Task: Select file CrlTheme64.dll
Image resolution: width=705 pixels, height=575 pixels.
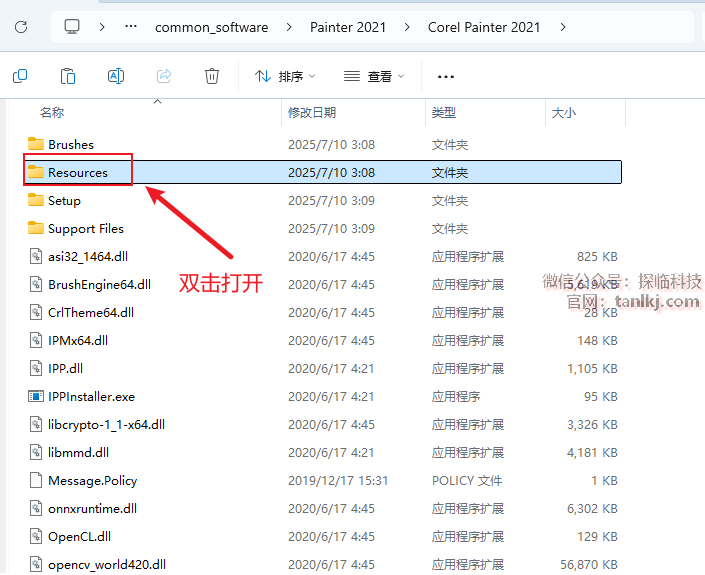Action: [x=91, y=313]
